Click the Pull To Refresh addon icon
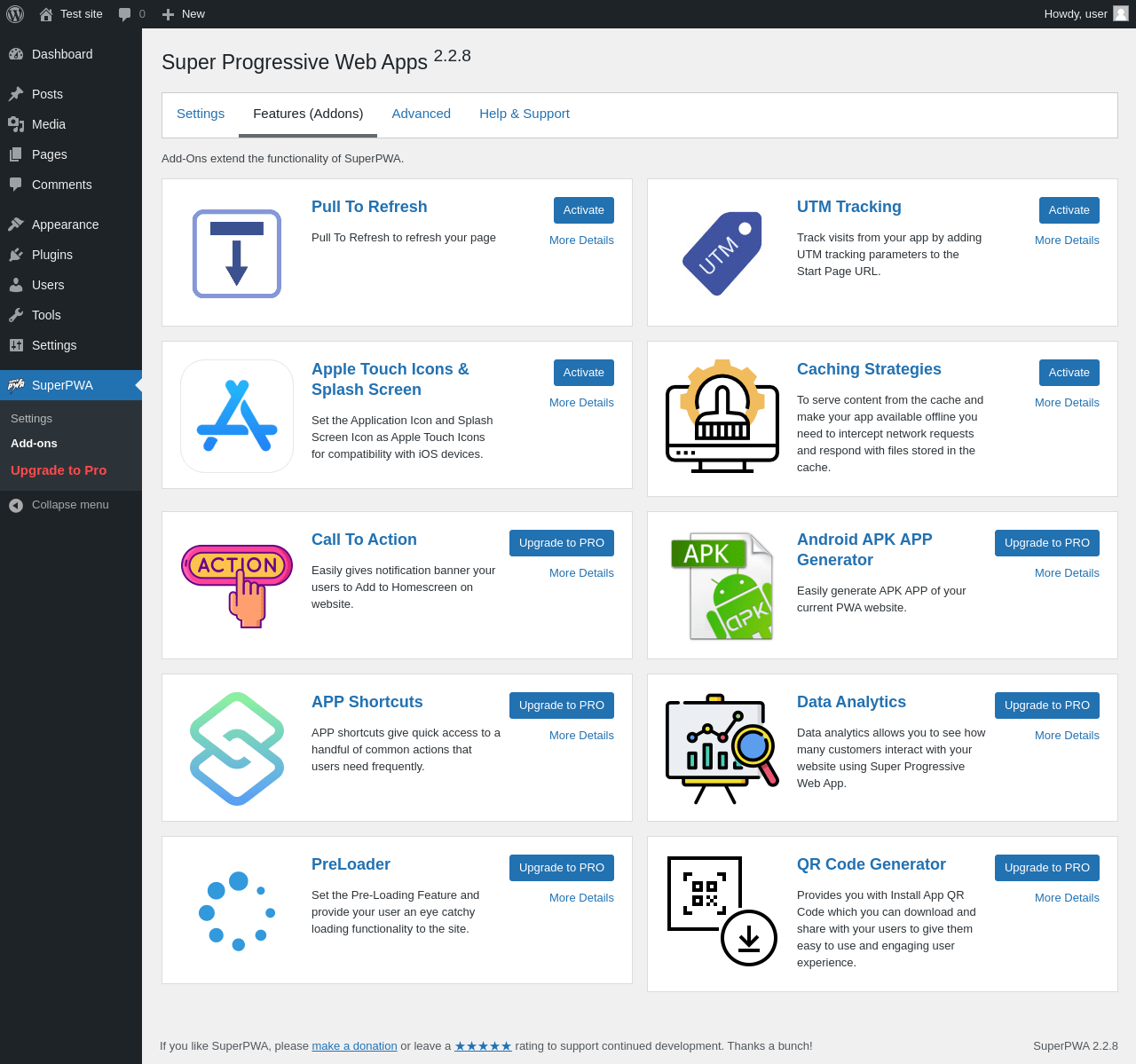 [237, 254]
